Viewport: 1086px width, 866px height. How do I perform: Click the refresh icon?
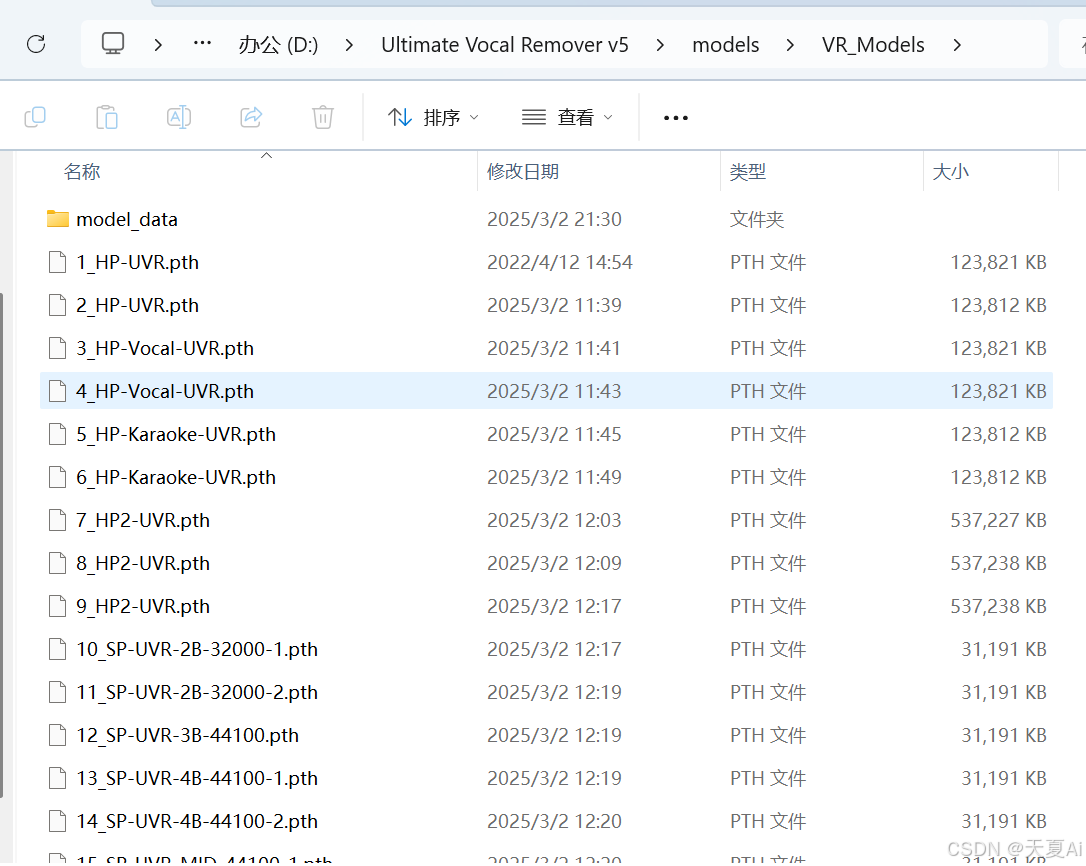tap(36, 44)
